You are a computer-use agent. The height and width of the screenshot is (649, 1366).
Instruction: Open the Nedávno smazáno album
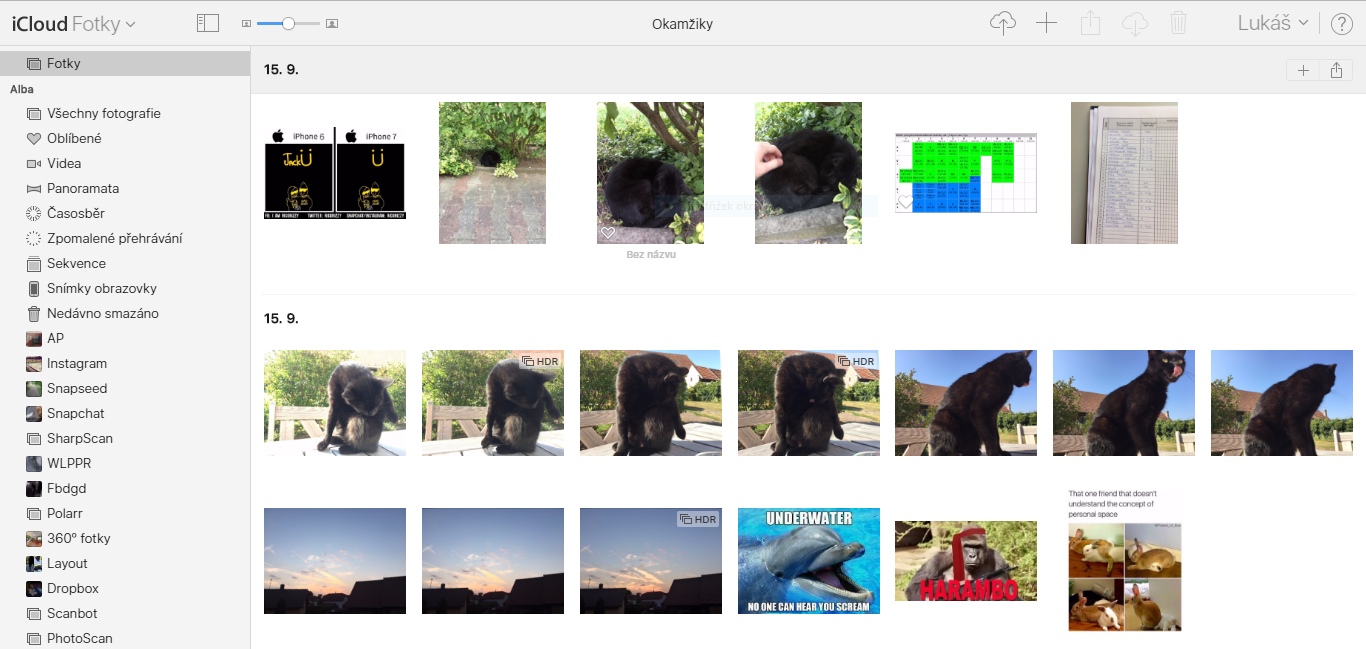125,313
